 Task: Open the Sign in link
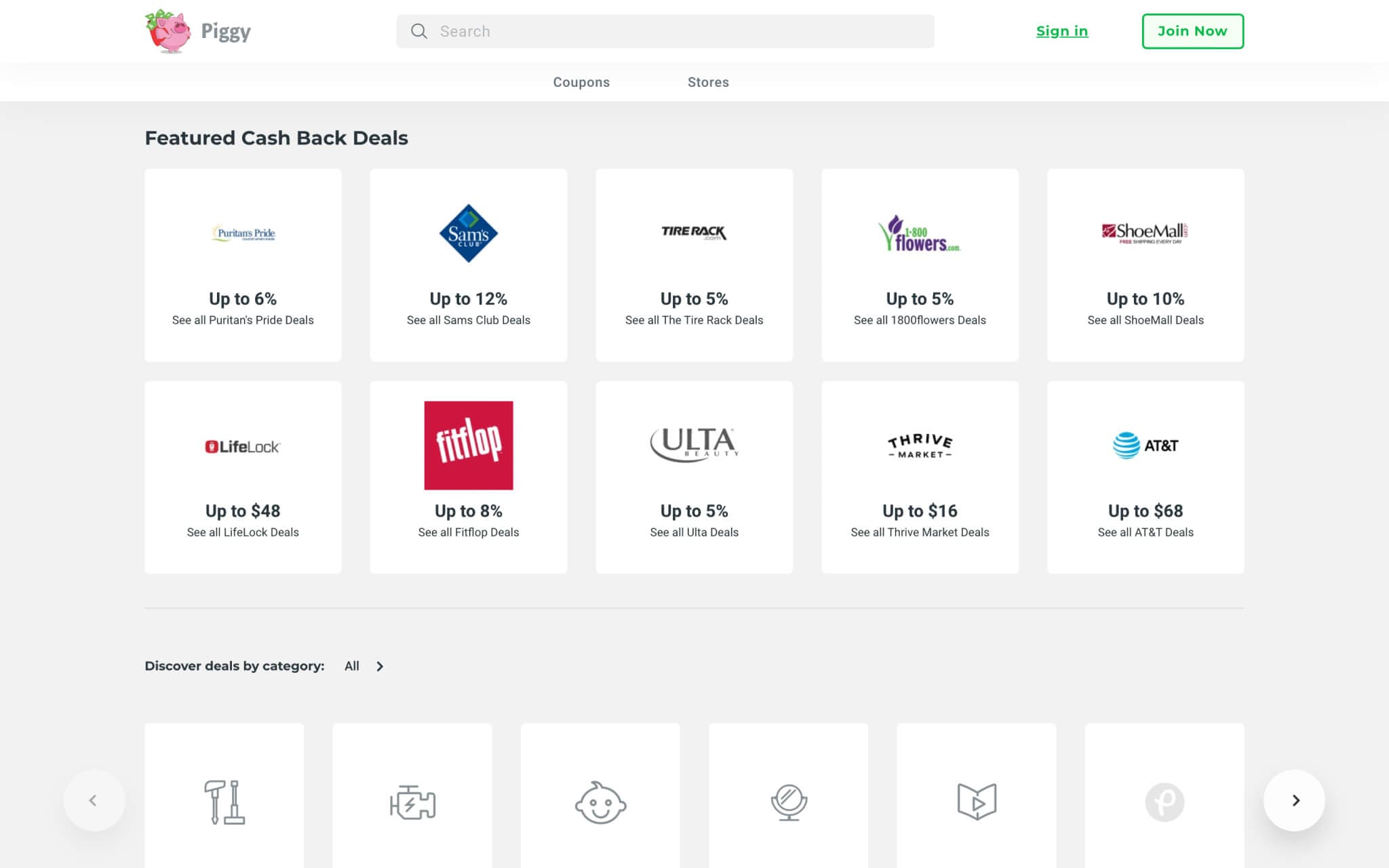point(1062,31)
